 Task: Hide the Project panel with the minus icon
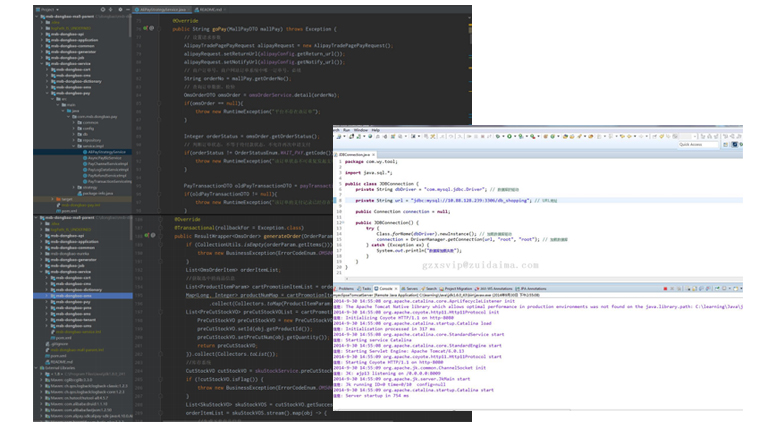[x=128, y=9]
